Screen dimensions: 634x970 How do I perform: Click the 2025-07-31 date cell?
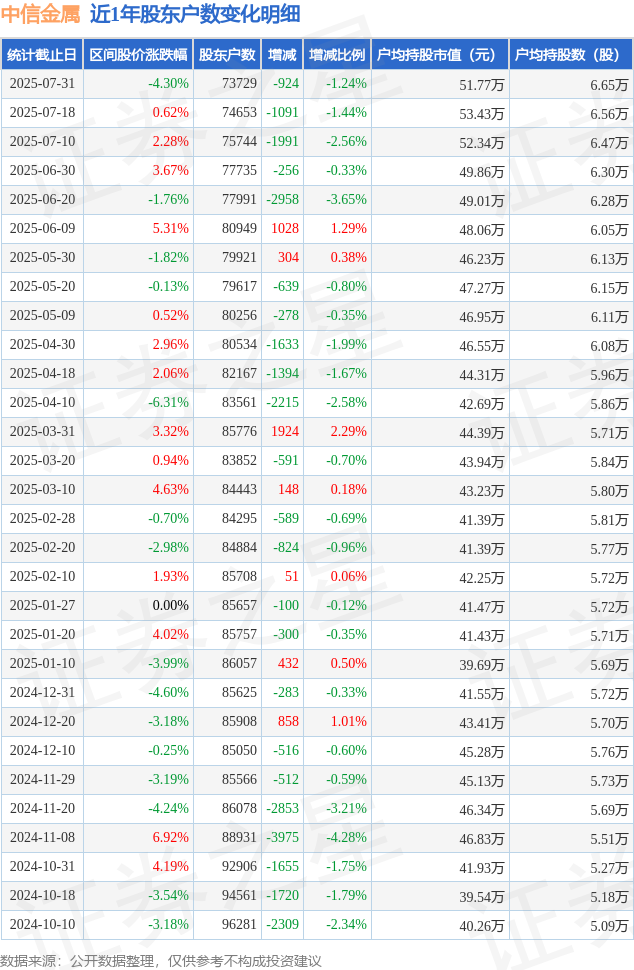pos(42,84)
